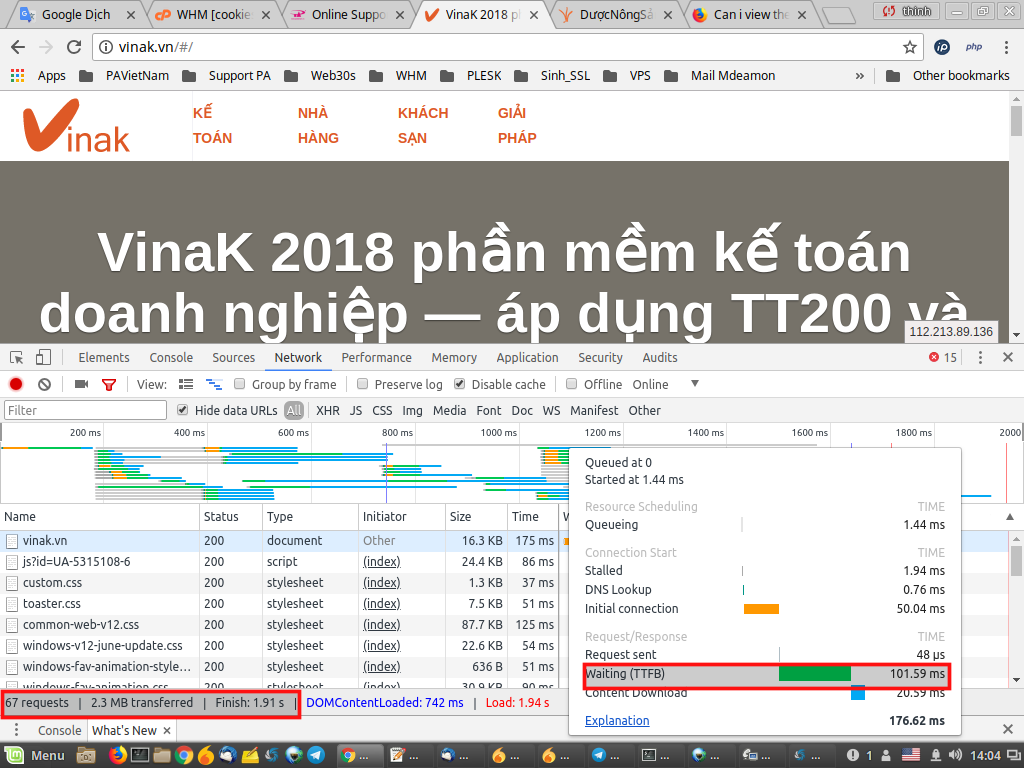Expand the hidden bookmarks chevron

coord(859,76)
